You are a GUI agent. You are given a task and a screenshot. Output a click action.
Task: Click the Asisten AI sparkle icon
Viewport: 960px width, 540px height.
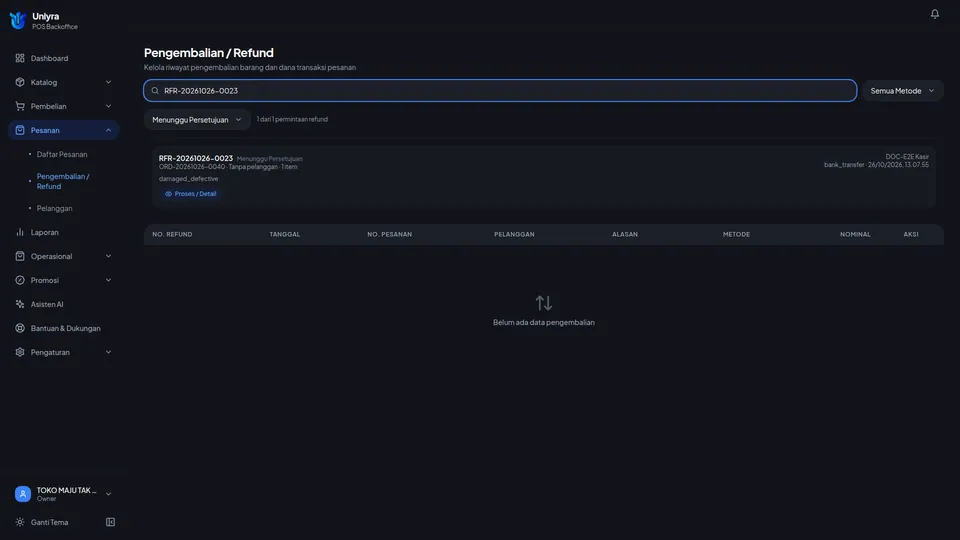[x=20, y=304]
